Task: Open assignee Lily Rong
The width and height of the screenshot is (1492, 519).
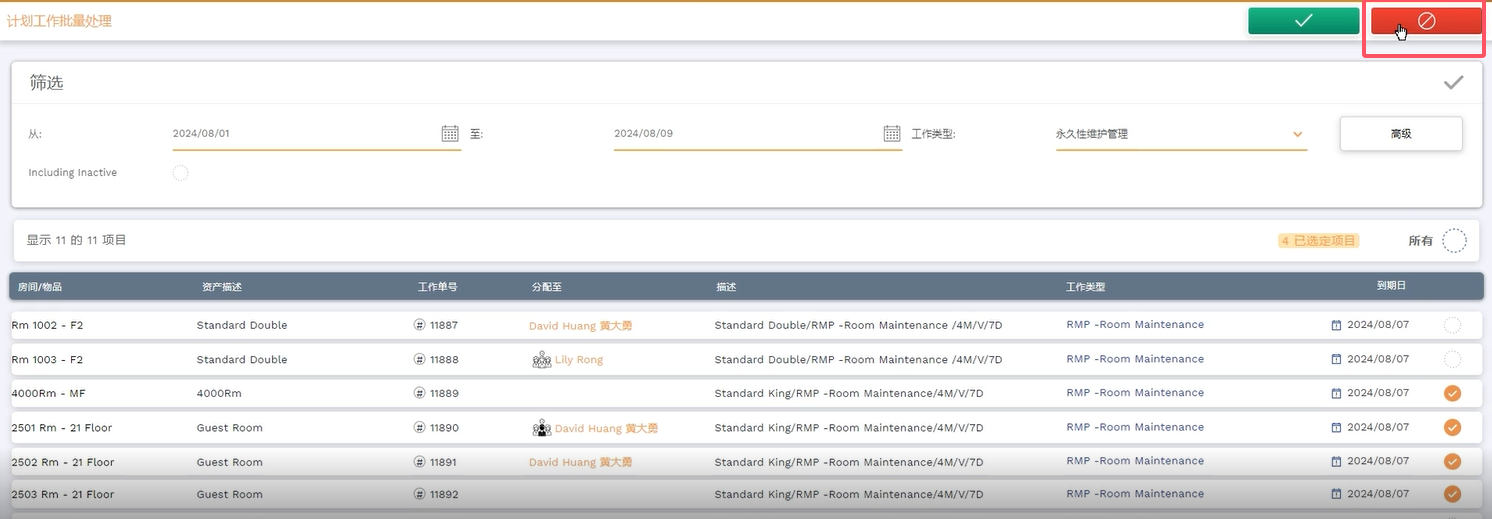Action: pyautogui.click(x=579, y=359)
